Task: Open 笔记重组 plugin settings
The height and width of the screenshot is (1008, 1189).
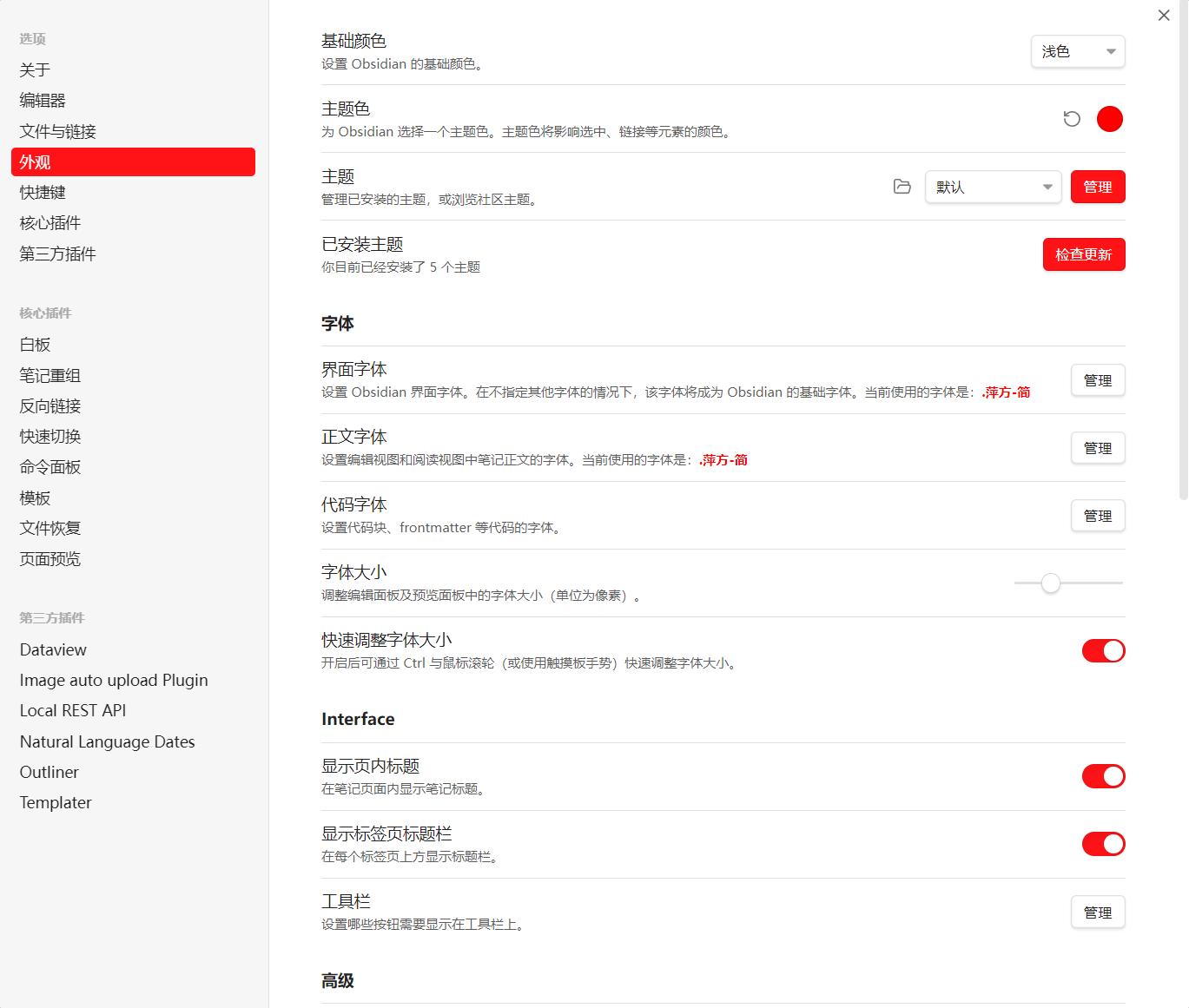Action: tap(133, 375)
